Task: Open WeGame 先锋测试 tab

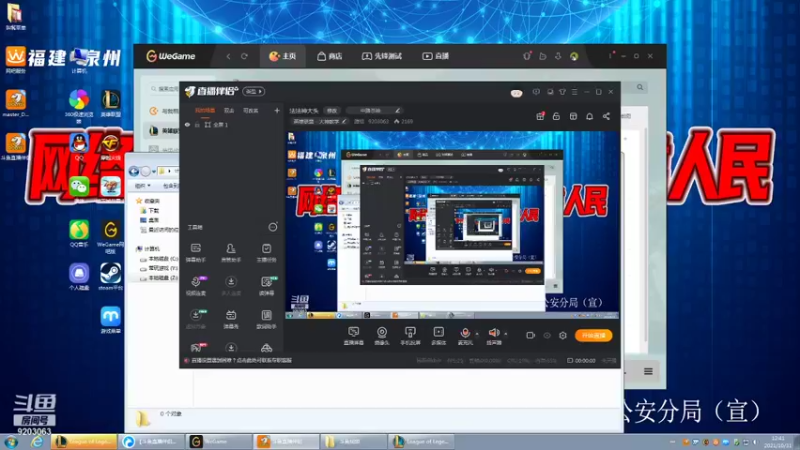Action: pyautogui.click(x=382, y=56)
